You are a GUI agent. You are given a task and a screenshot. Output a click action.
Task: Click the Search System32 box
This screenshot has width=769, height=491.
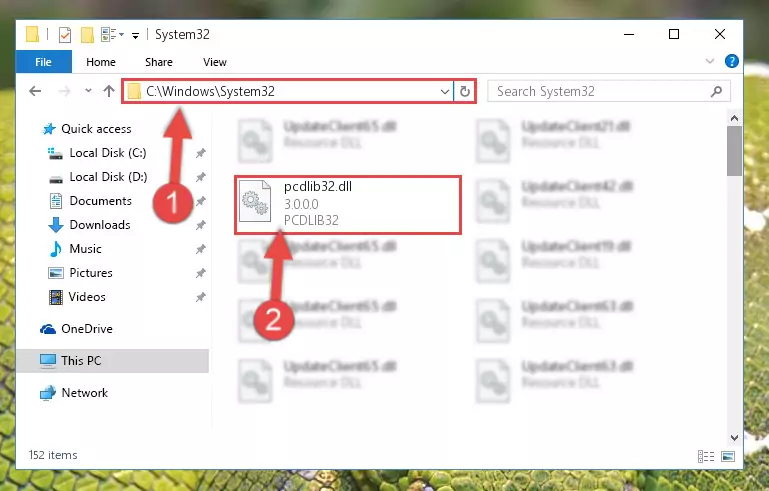click(609, 91)
